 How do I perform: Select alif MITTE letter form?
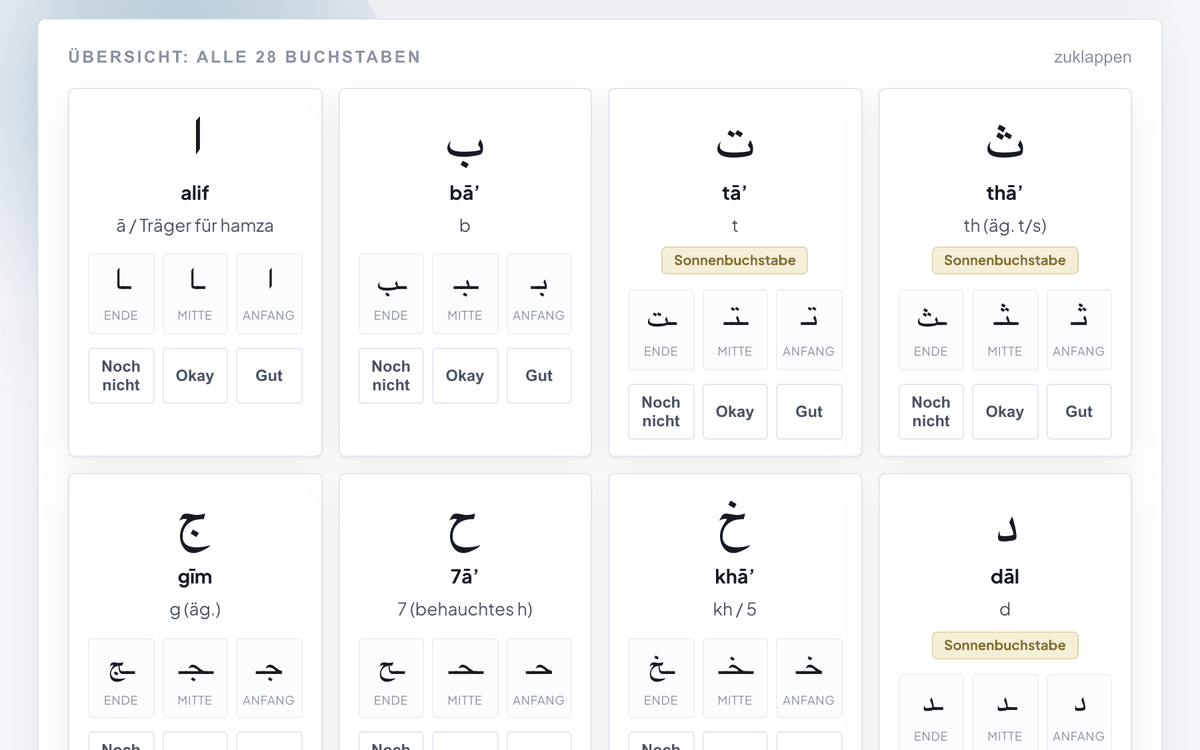pyautogui.click(x=195, y=293)
